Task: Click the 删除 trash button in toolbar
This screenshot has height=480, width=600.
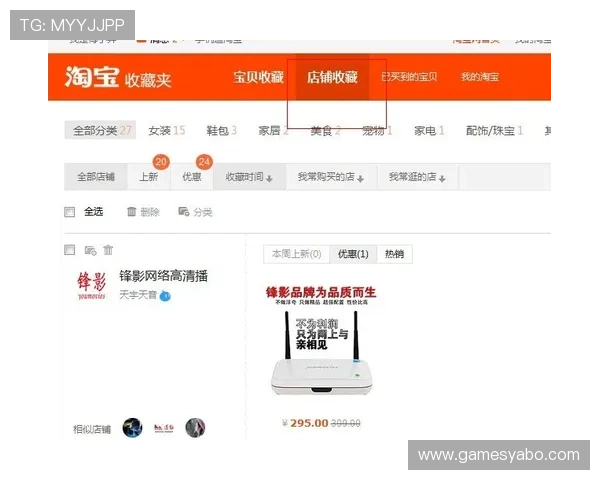Action: (143, 212)
